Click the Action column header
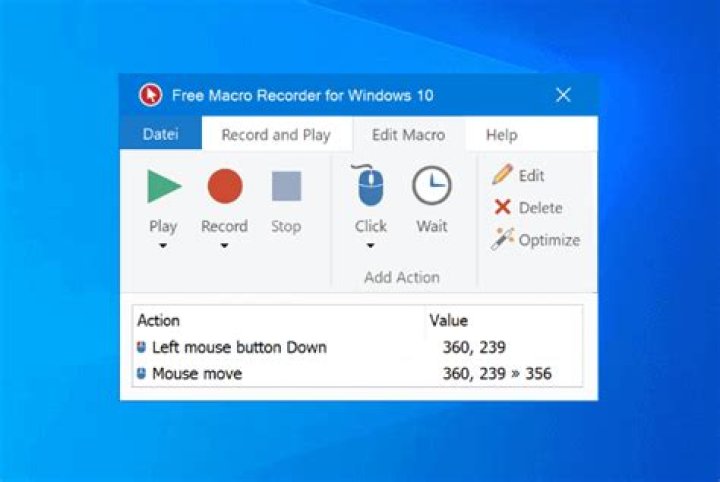The width and height of the screenshot is (720, 482). click(158, 320)
